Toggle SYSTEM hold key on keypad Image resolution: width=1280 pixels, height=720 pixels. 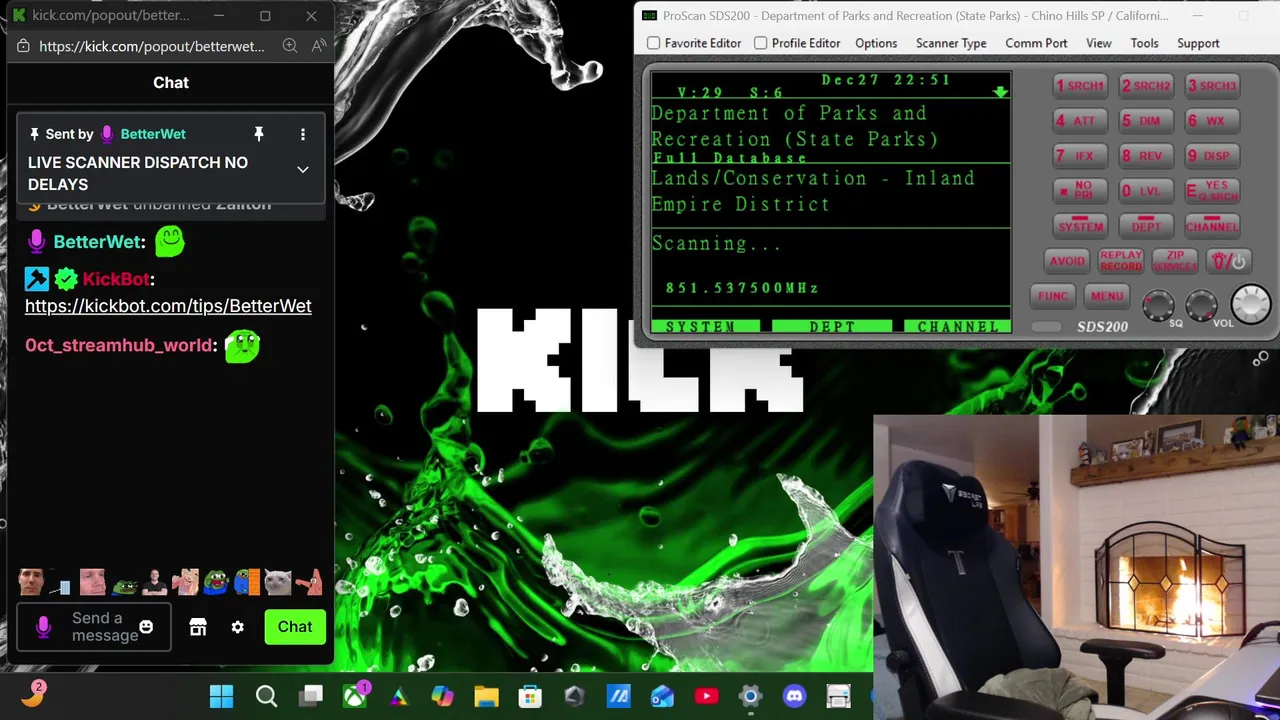pos(1080,226)
